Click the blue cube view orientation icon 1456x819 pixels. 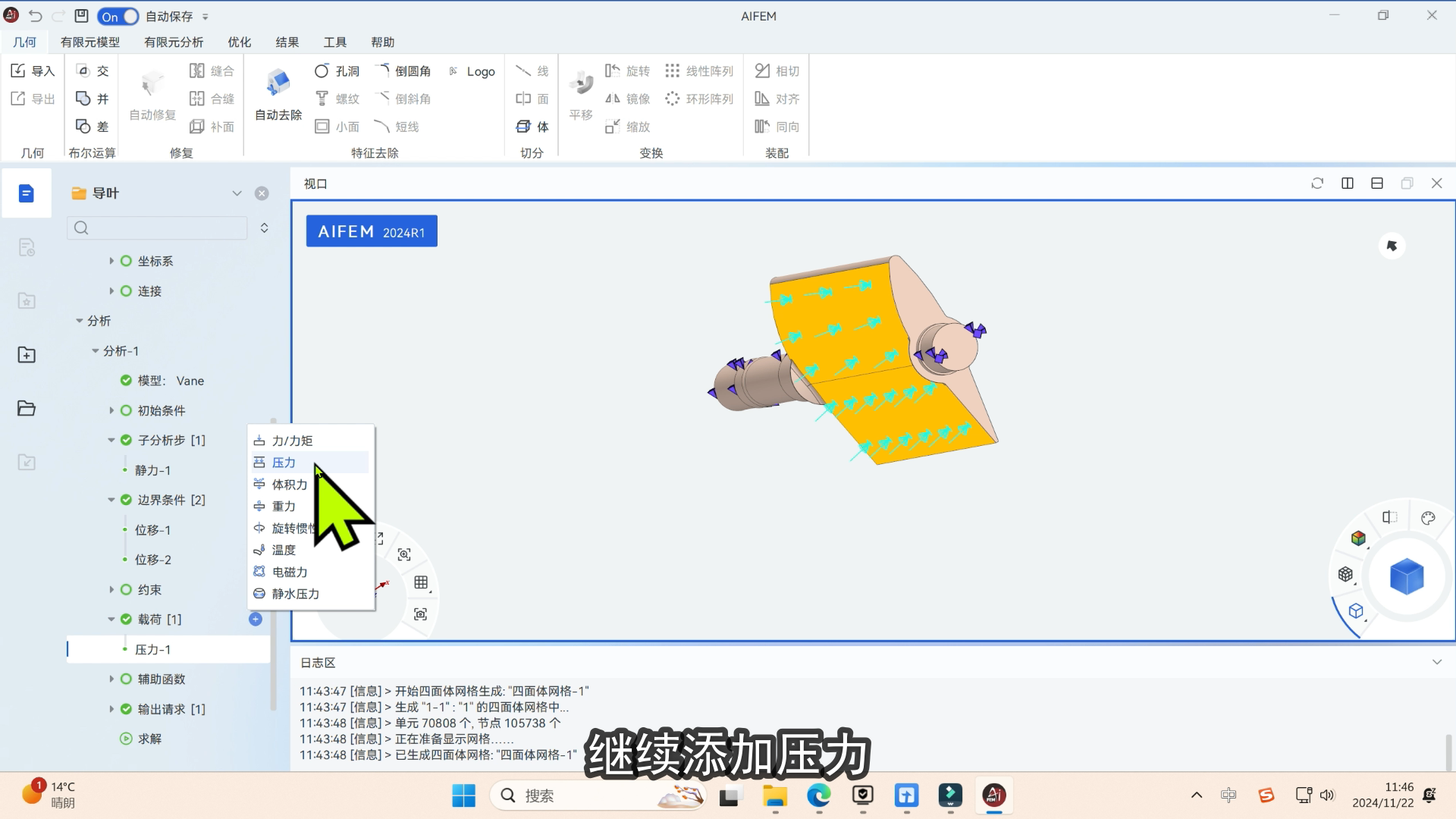1407,576
